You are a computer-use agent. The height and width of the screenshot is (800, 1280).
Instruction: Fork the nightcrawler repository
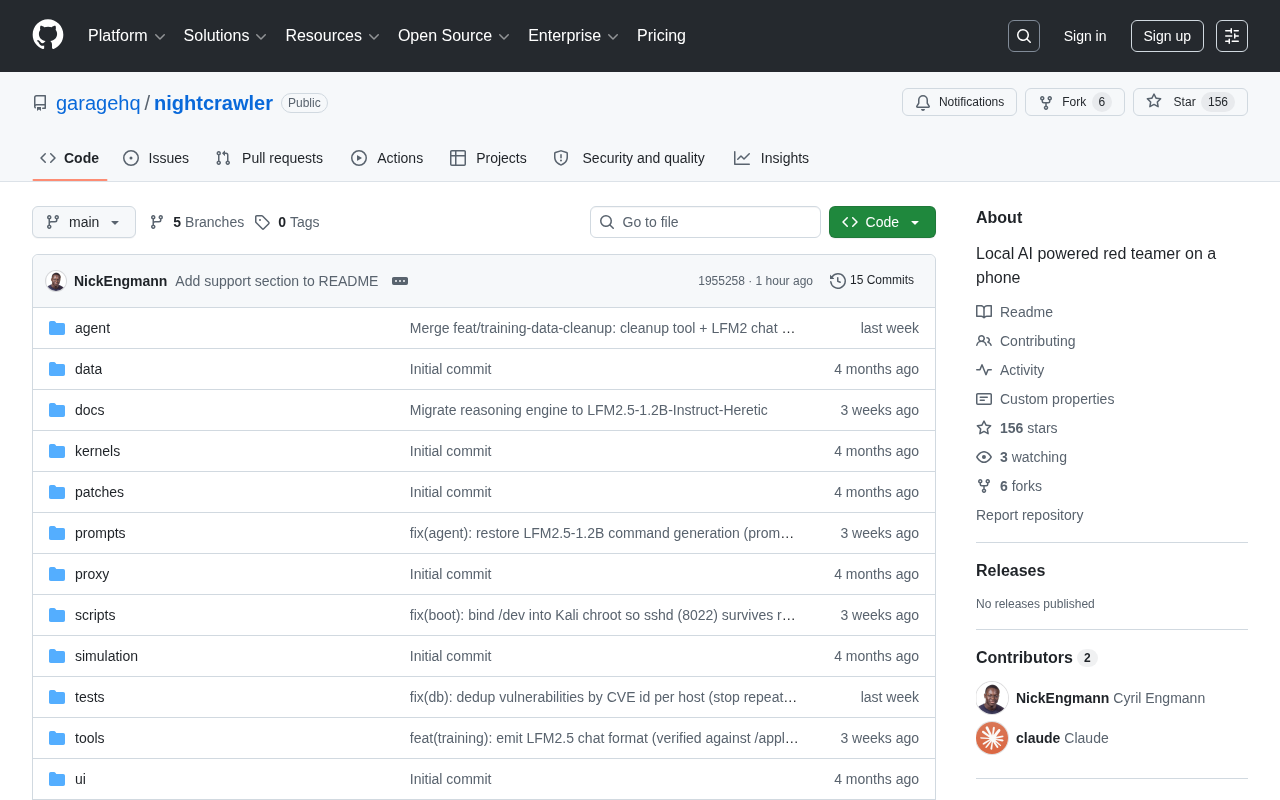pos(1075,102)
